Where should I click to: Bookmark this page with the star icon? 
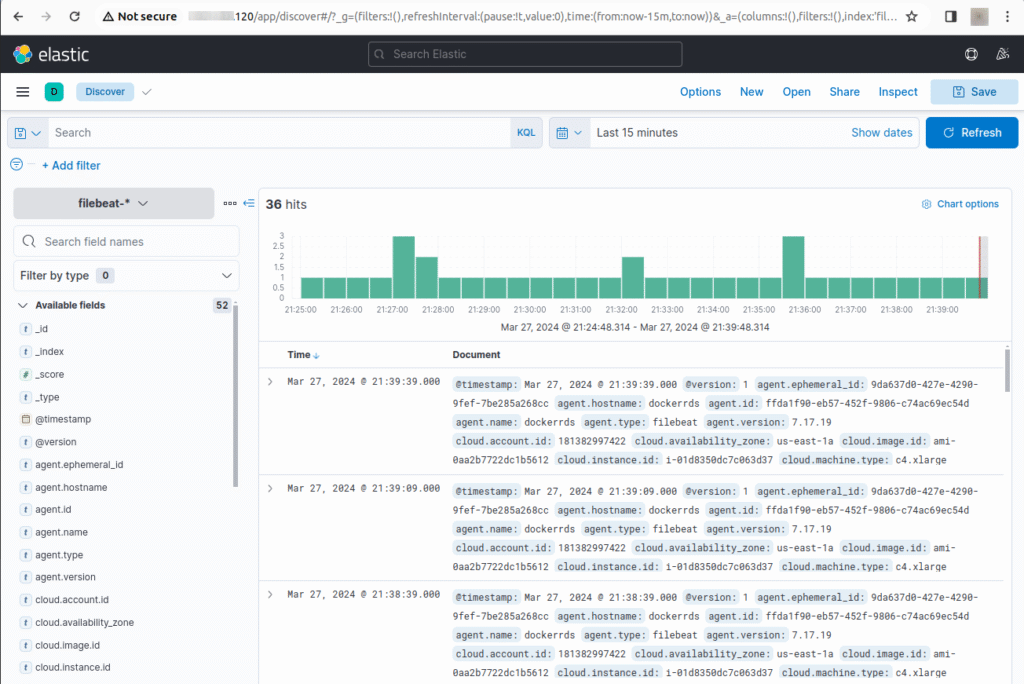click(912, 16)
